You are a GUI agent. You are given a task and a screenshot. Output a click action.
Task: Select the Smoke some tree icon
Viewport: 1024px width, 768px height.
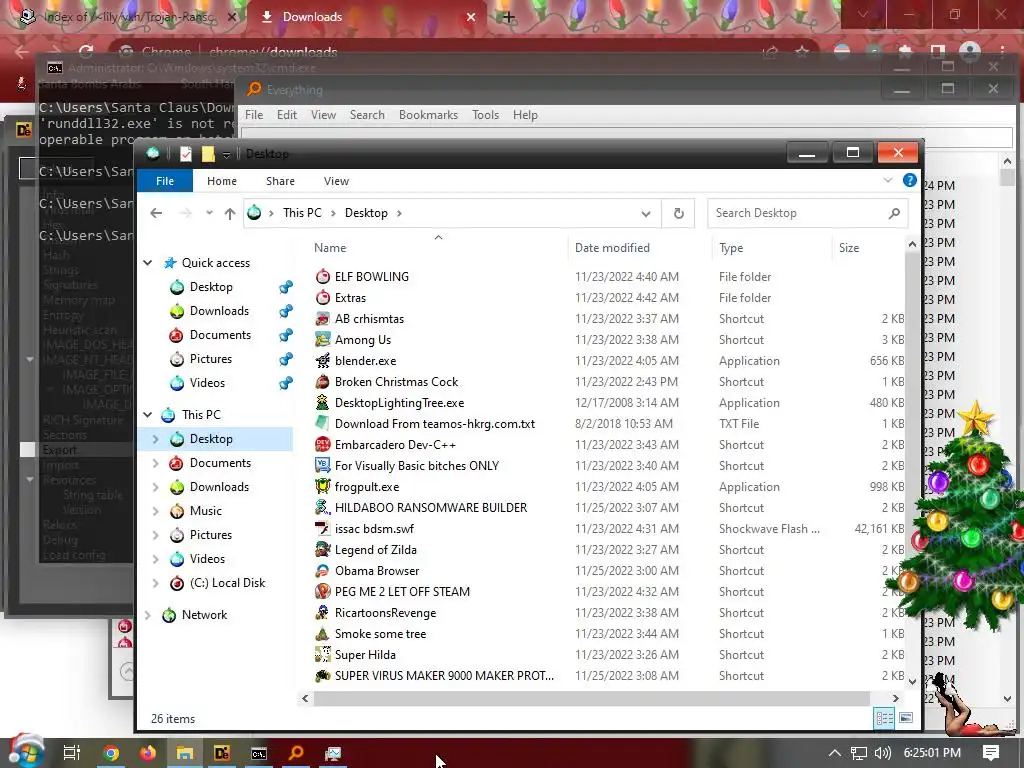pos(323,633)
